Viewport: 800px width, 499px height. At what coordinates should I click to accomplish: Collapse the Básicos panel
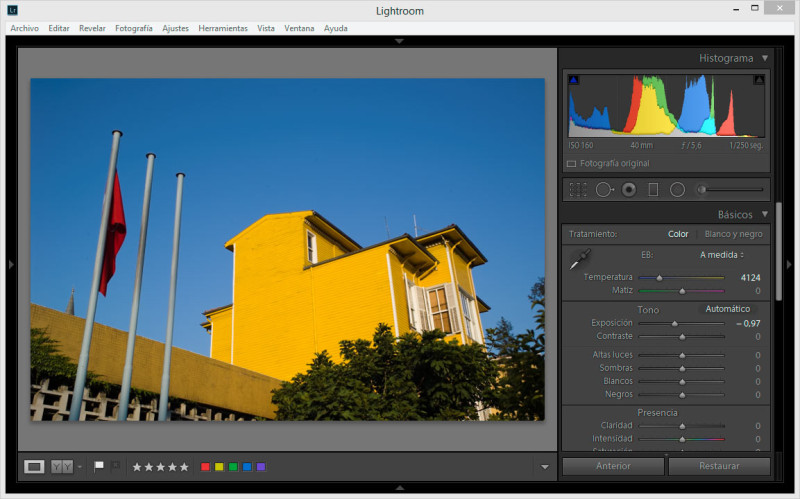tap(765, 214)
